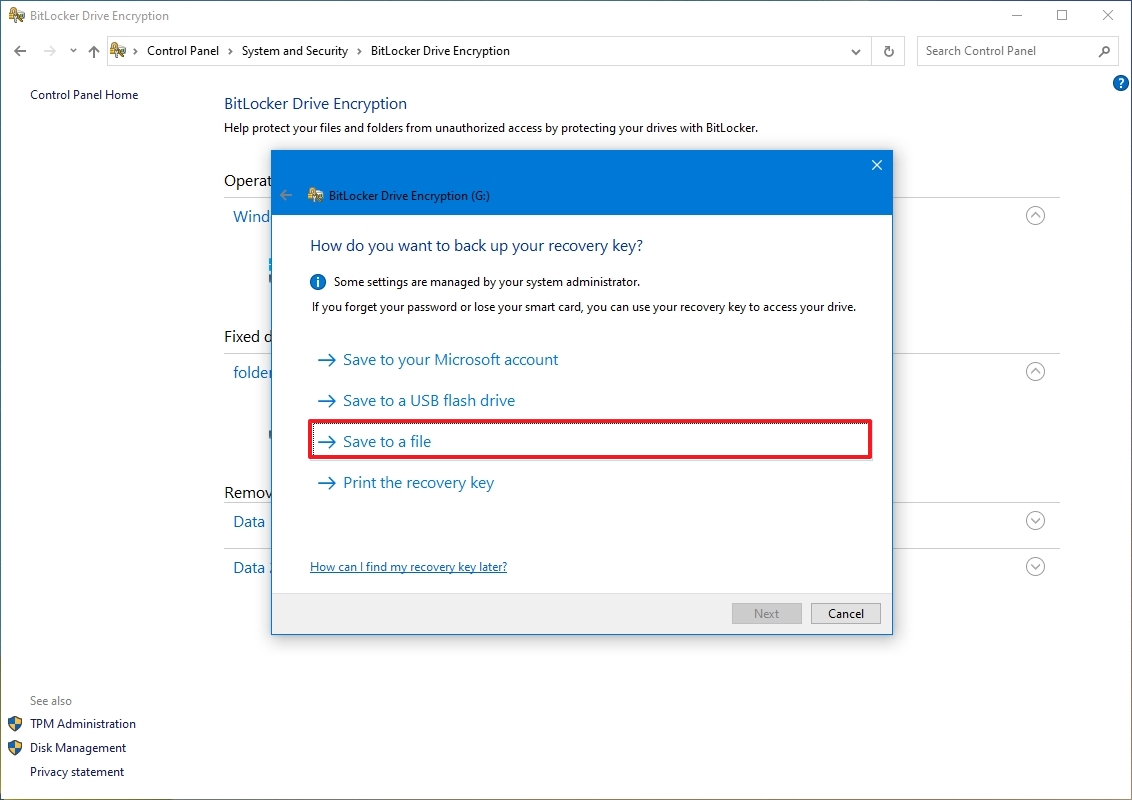Click the search magnifier icon
1132x800 pixels.
click(1104, 51)
